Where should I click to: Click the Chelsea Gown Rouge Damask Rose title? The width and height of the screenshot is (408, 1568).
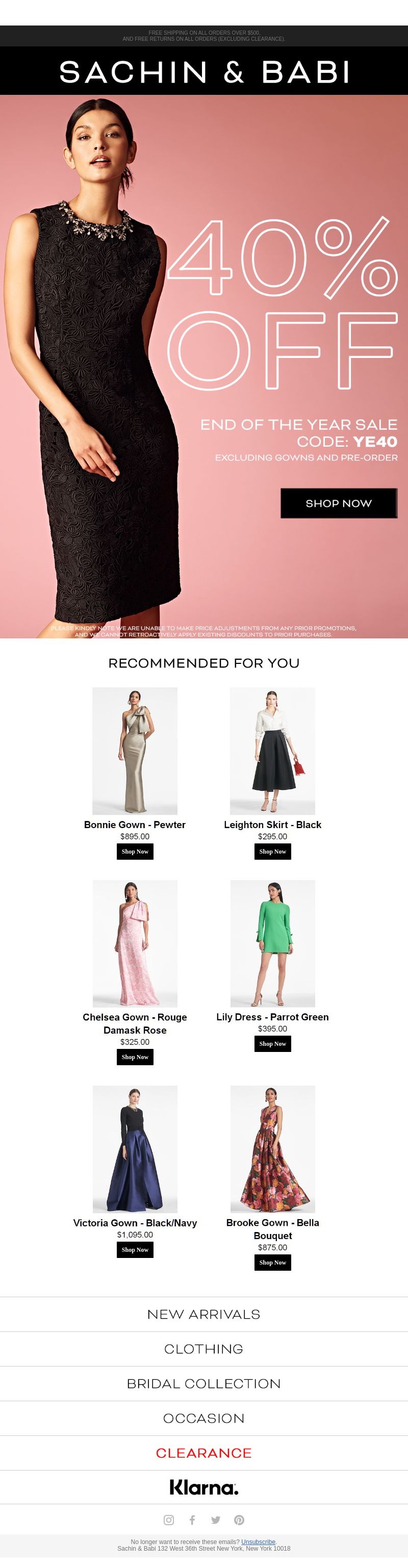tap(135, 1023)
